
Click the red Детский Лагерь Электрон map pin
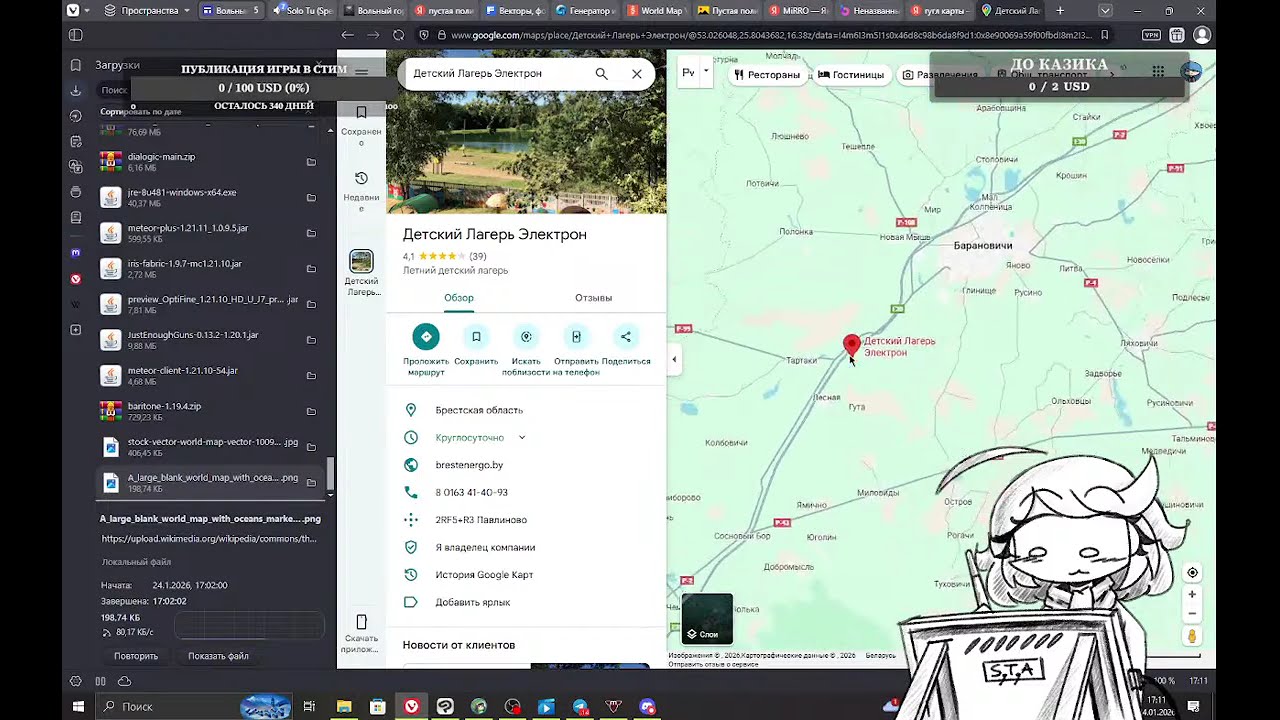(851, 346)
